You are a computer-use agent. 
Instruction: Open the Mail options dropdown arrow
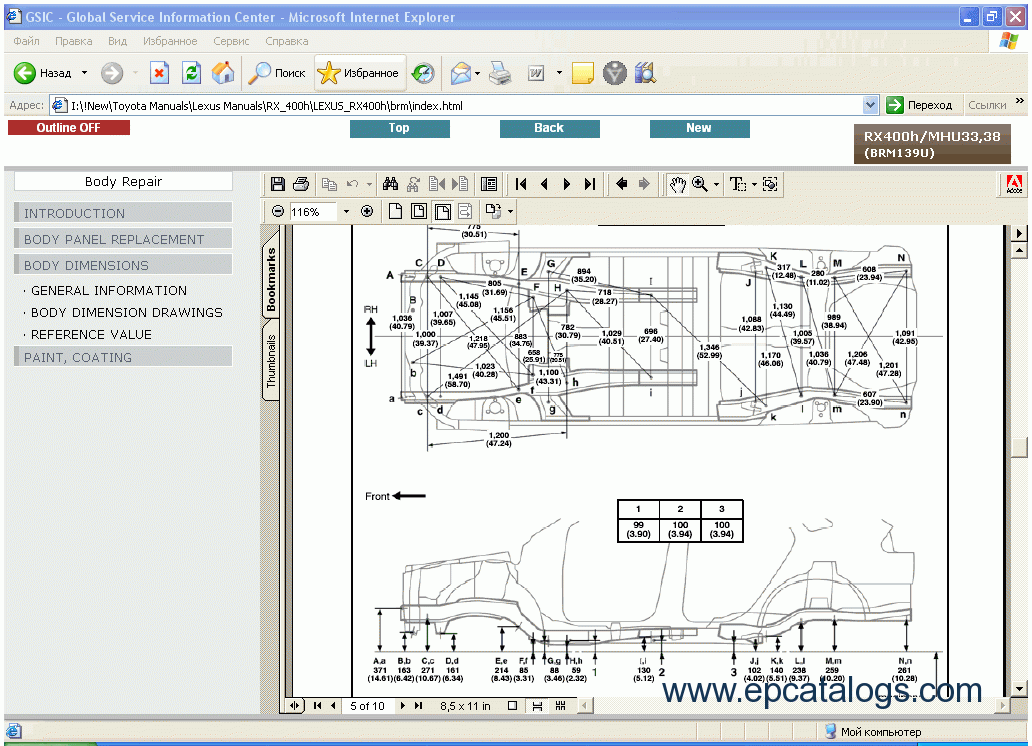(x=478, y=73)
